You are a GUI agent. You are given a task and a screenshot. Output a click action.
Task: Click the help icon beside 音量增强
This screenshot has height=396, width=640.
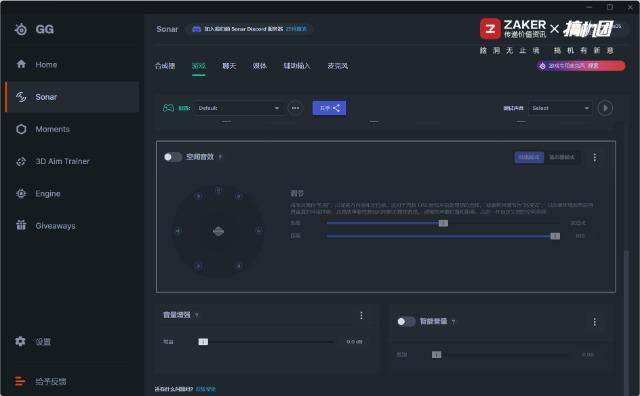[x=197, y=315]
